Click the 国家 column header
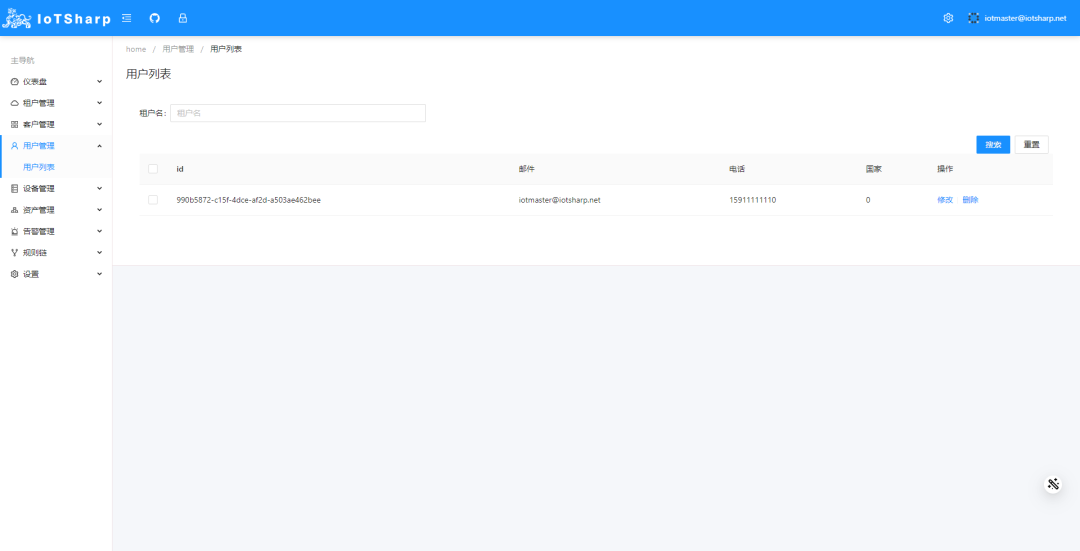This screenshot has width=1080, height=551. pos(873,169)
